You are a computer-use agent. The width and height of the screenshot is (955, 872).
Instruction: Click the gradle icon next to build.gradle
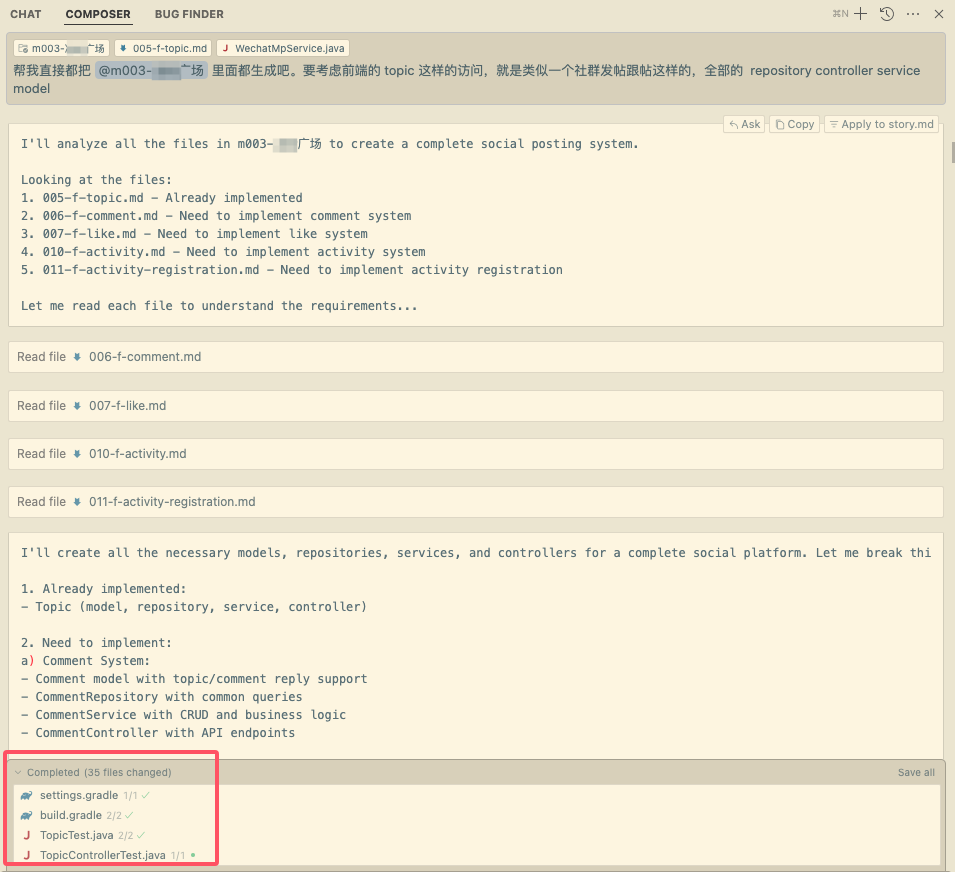[26, 815]
